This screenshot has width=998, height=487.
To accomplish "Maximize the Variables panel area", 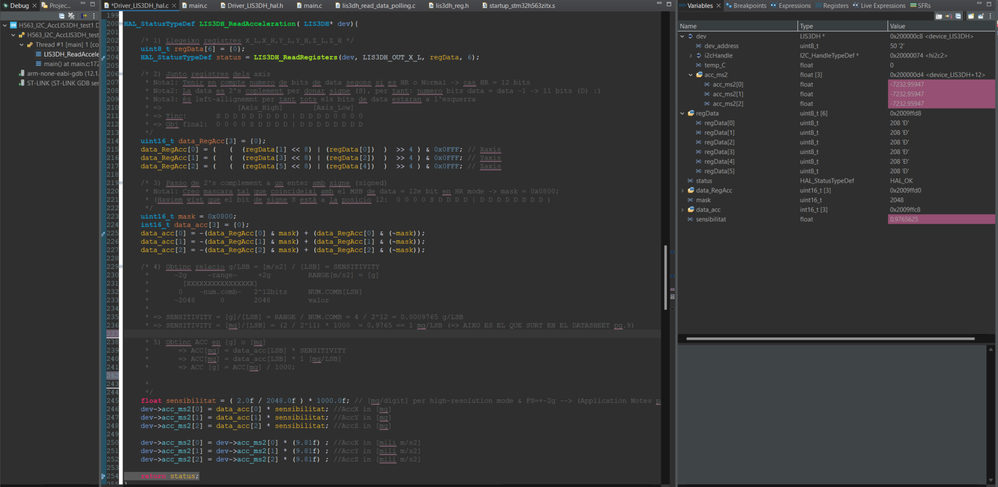I will (991, 5).
